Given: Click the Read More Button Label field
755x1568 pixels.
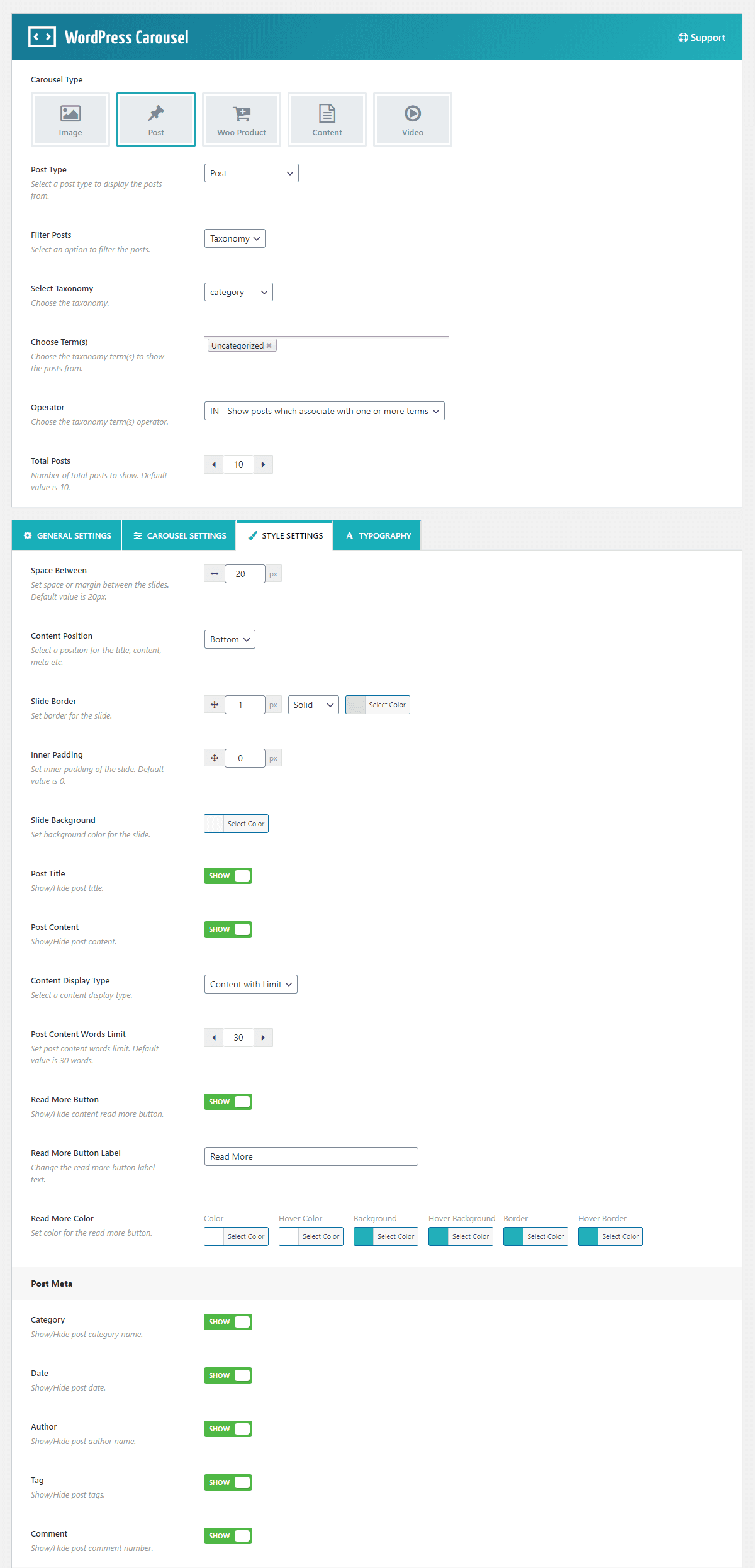Looking at the screenshot, I should (x=311, y=1156).
